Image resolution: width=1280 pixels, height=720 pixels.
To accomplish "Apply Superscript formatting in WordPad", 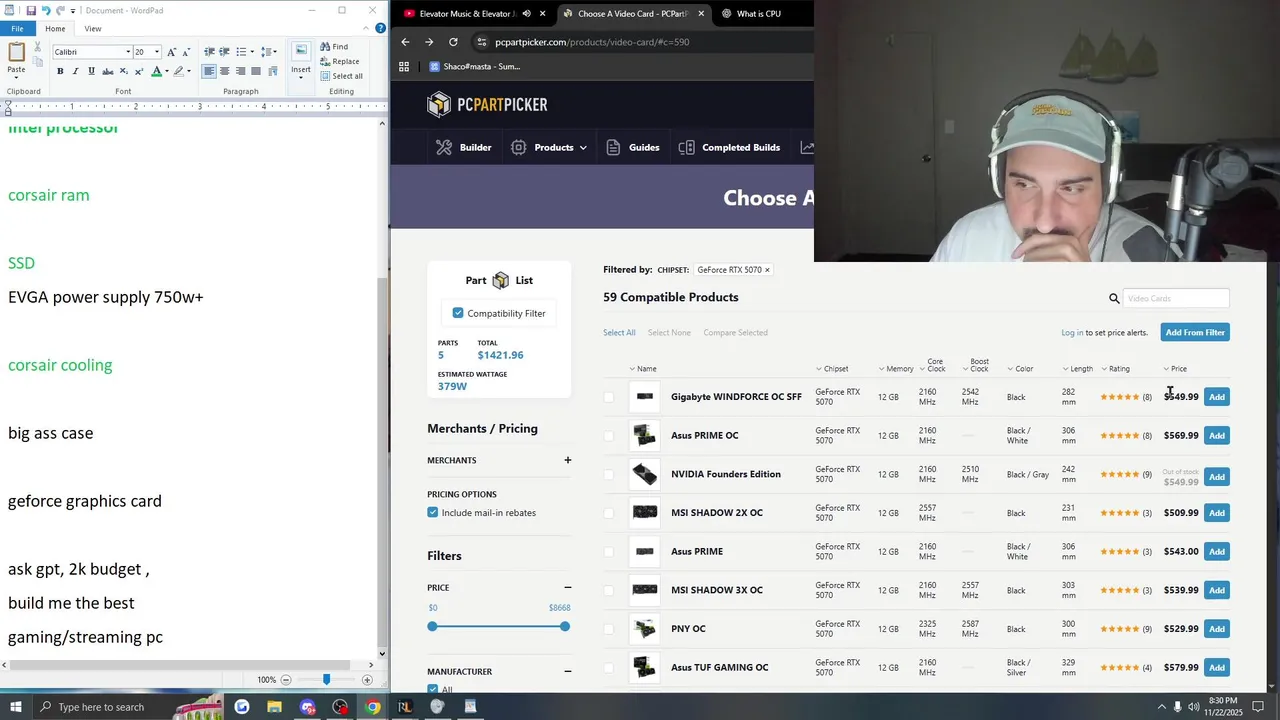I will click(x=140, y=71).
